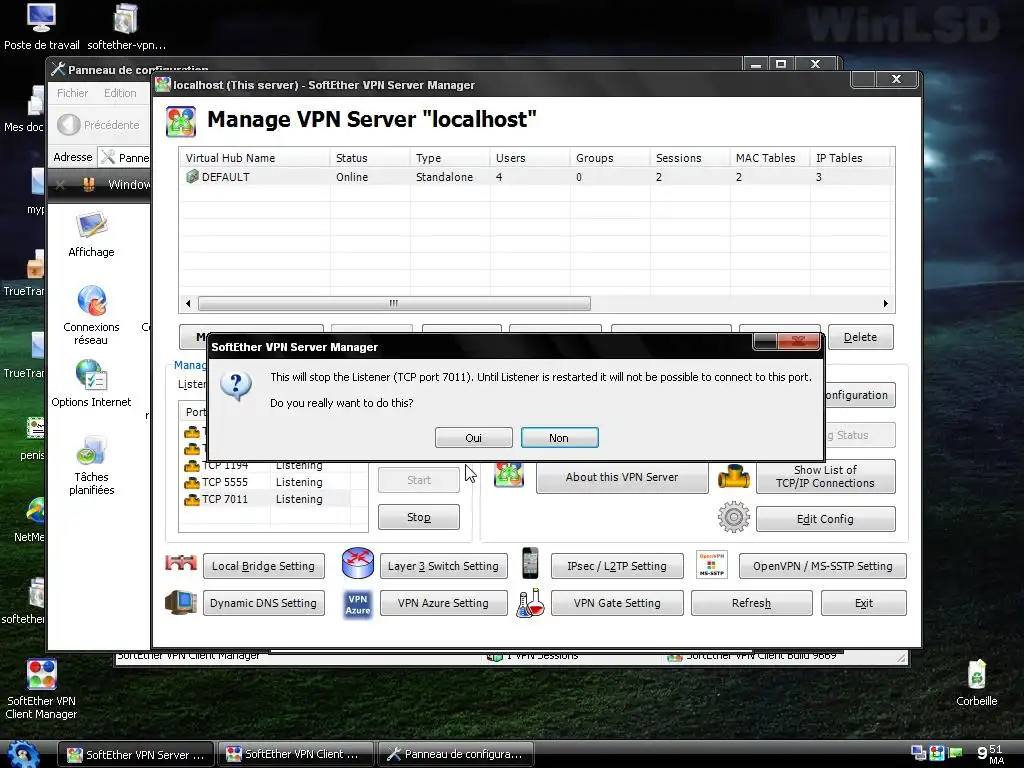Select the TCP 5555 listener row
The height and width of the screenshot is (768, 1024).
pos(266,482)
